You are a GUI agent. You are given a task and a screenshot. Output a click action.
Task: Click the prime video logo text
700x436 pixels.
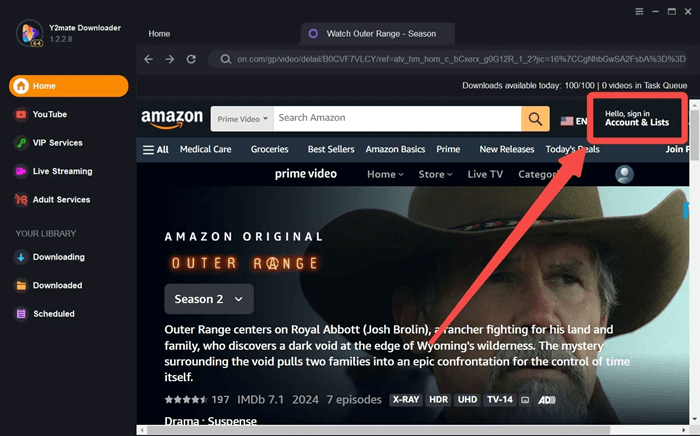(x=306, y=174)
